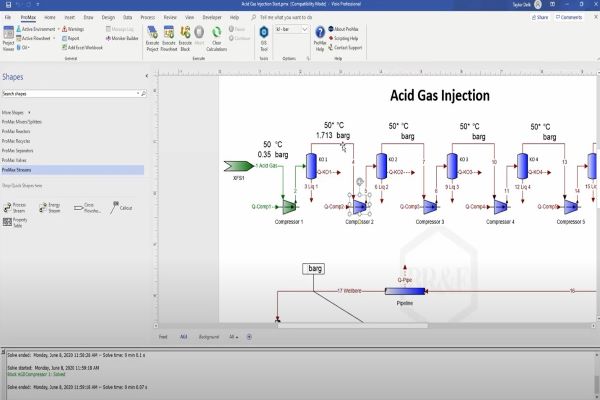Open the GIS Tool
Viewport: 600px width, 400px height.
coord(264,38)
